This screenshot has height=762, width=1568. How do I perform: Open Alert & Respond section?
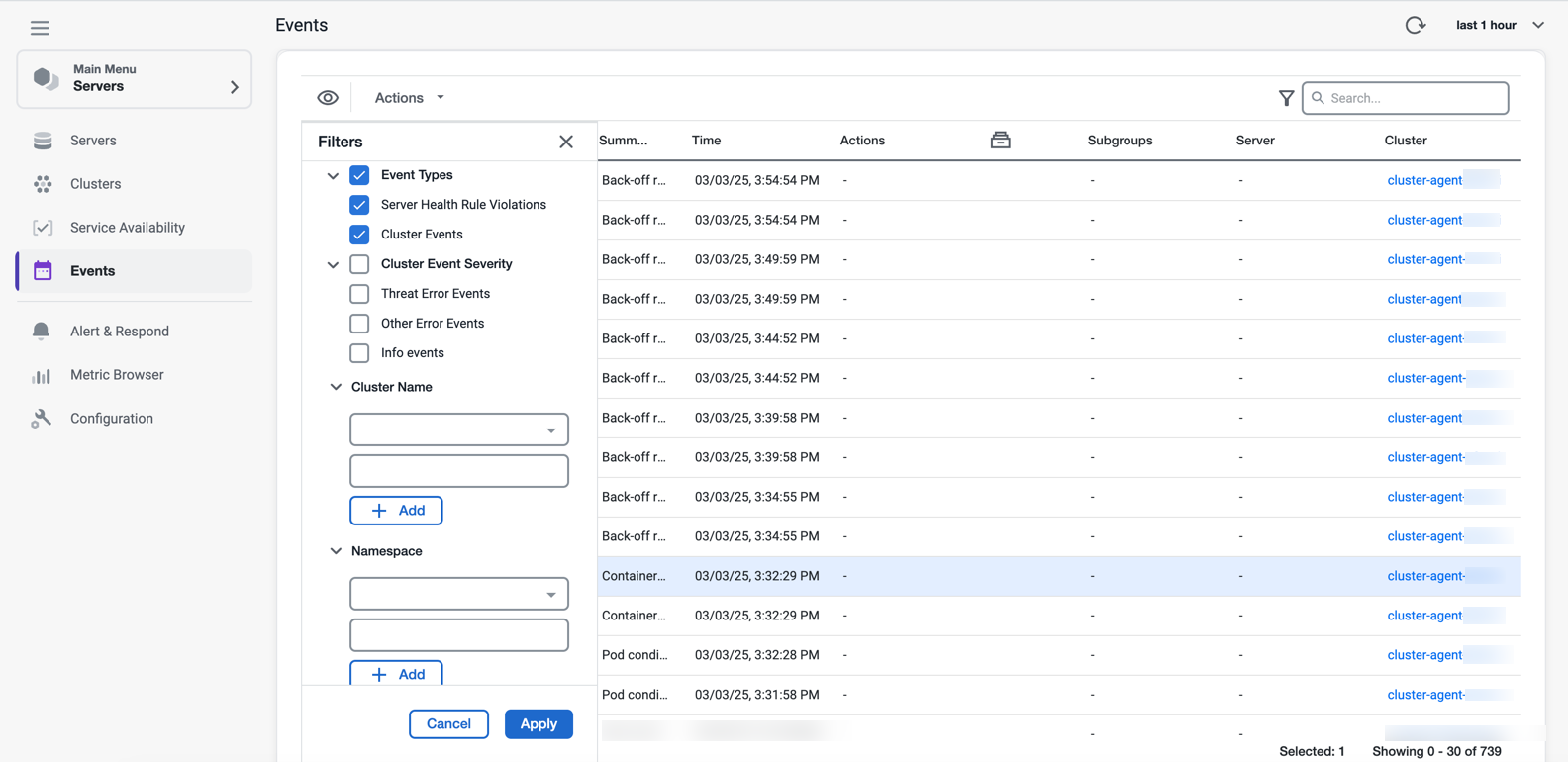point(135,332)
